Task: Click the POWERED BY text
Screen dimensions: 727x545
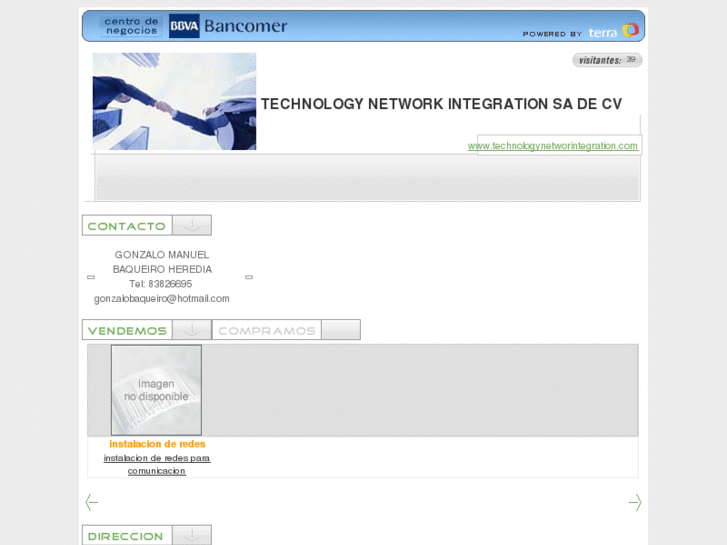Action: click(x=552, y=34)
